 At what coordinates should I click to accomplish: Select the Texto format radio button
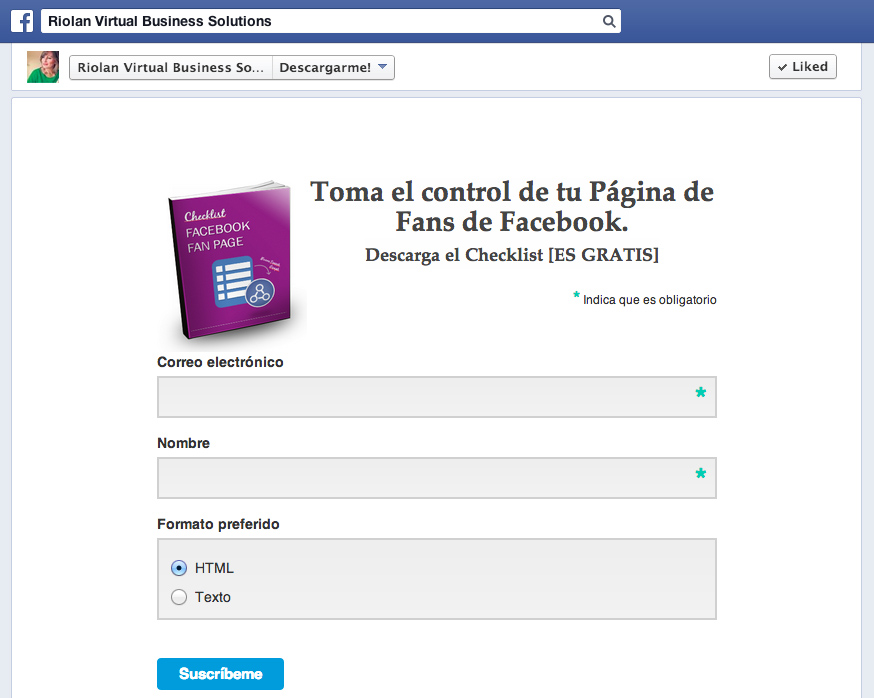(179, 597)
